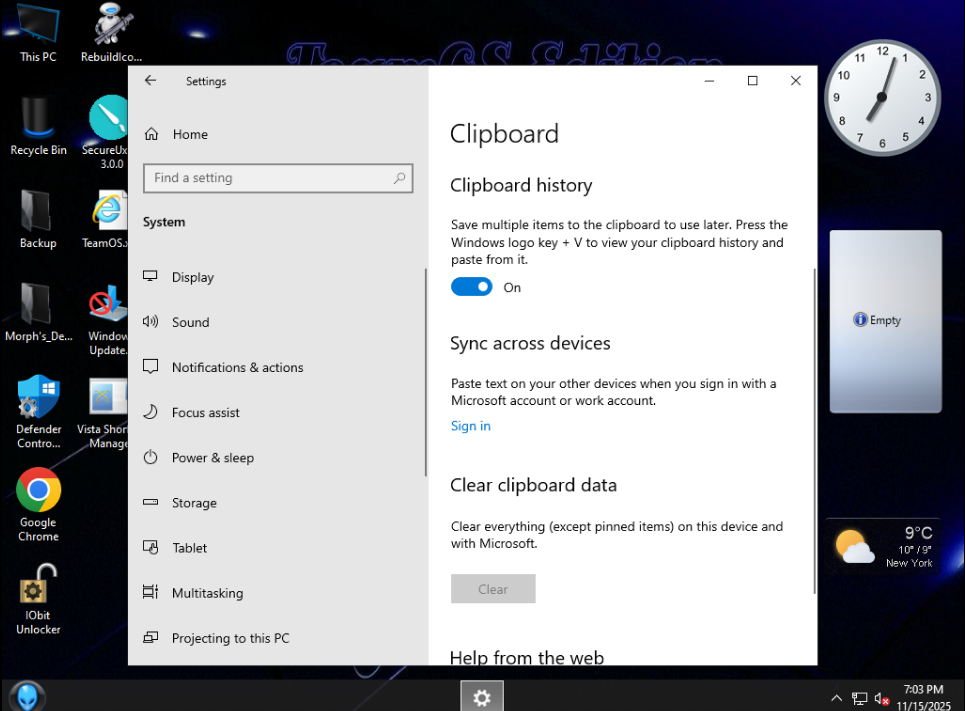Click the Sign in link
The height and width of the screenshot is (711, 965).
pyautogui.click(x=470, y=426)
